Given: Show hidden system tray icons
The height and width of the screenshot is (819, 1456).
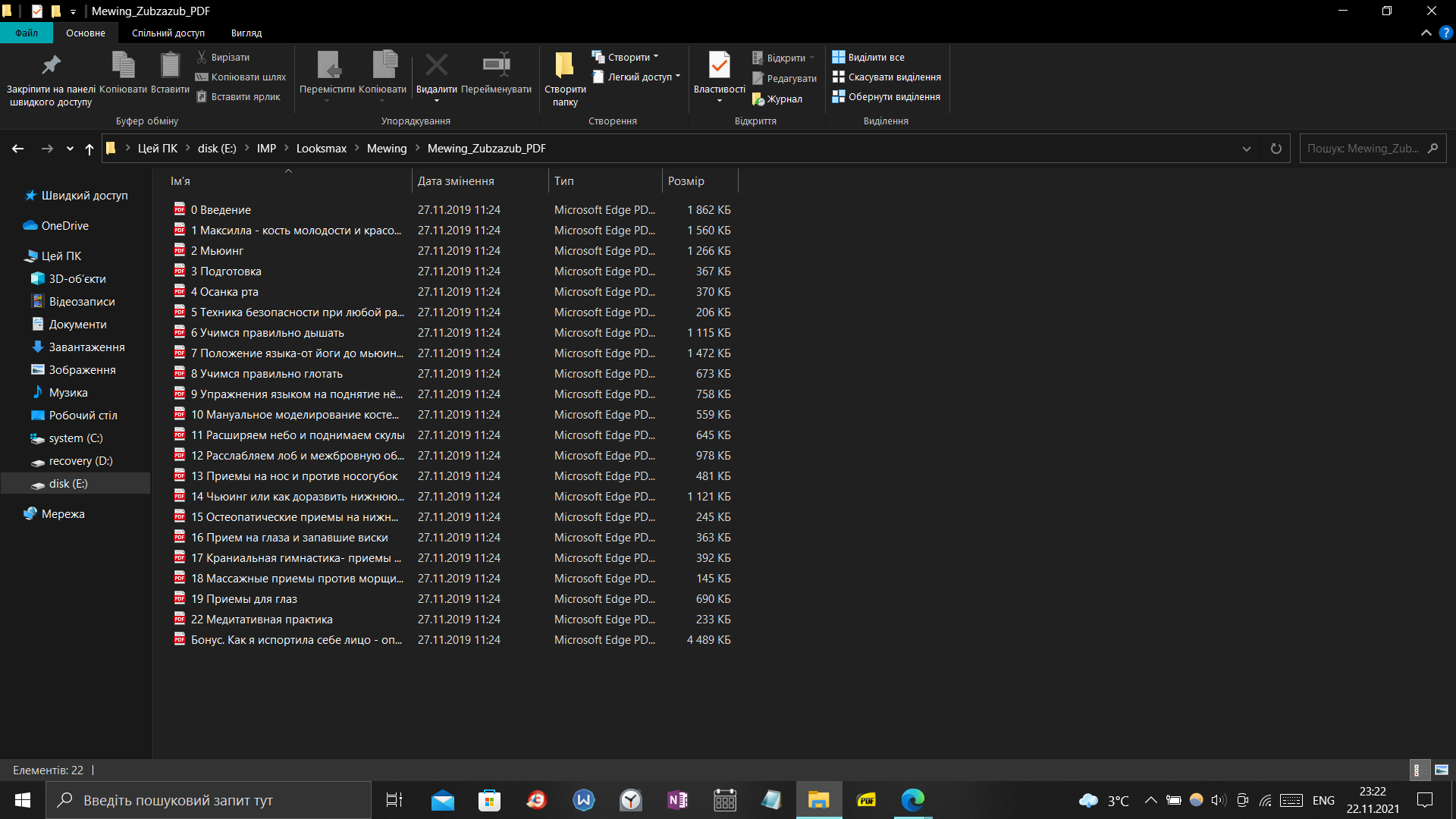Looking at the screenshot, I should pos(1150,800).
